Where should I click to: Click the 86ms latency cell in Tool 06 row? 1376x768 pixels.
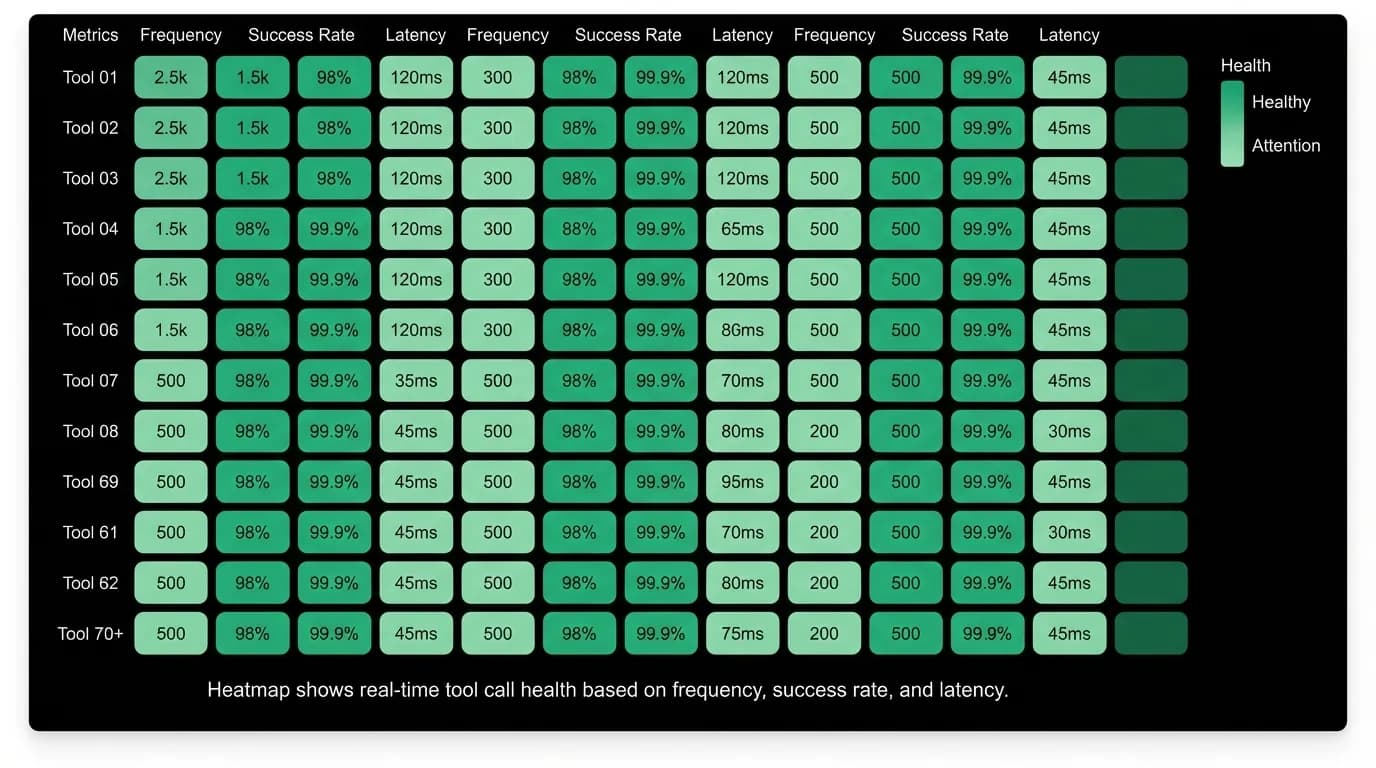click(742, 330)
